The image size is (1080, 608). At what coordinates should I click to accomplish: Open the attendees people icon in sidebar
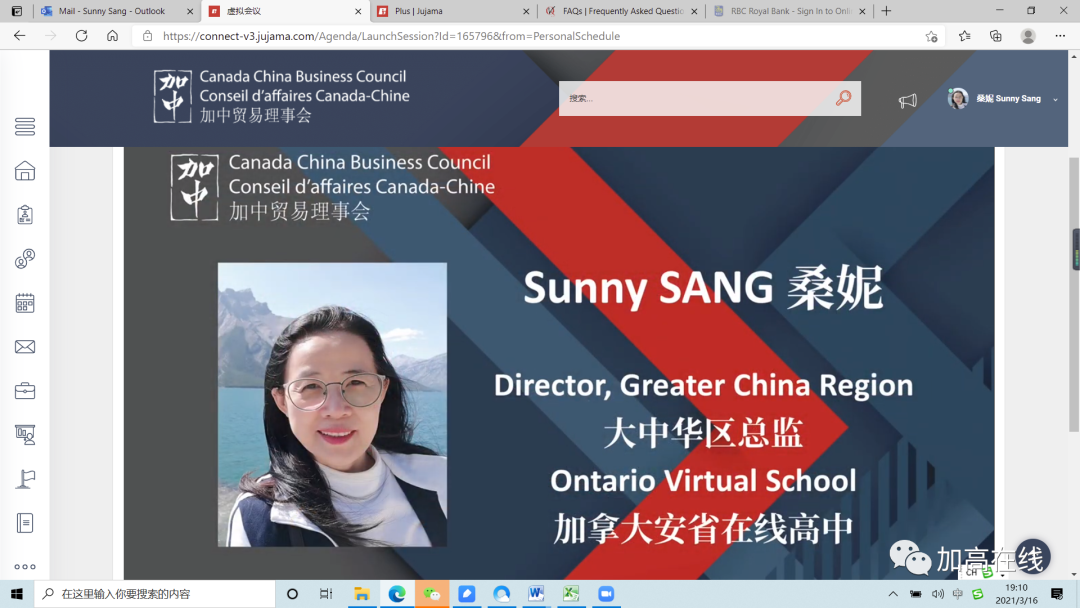point(25,259)
